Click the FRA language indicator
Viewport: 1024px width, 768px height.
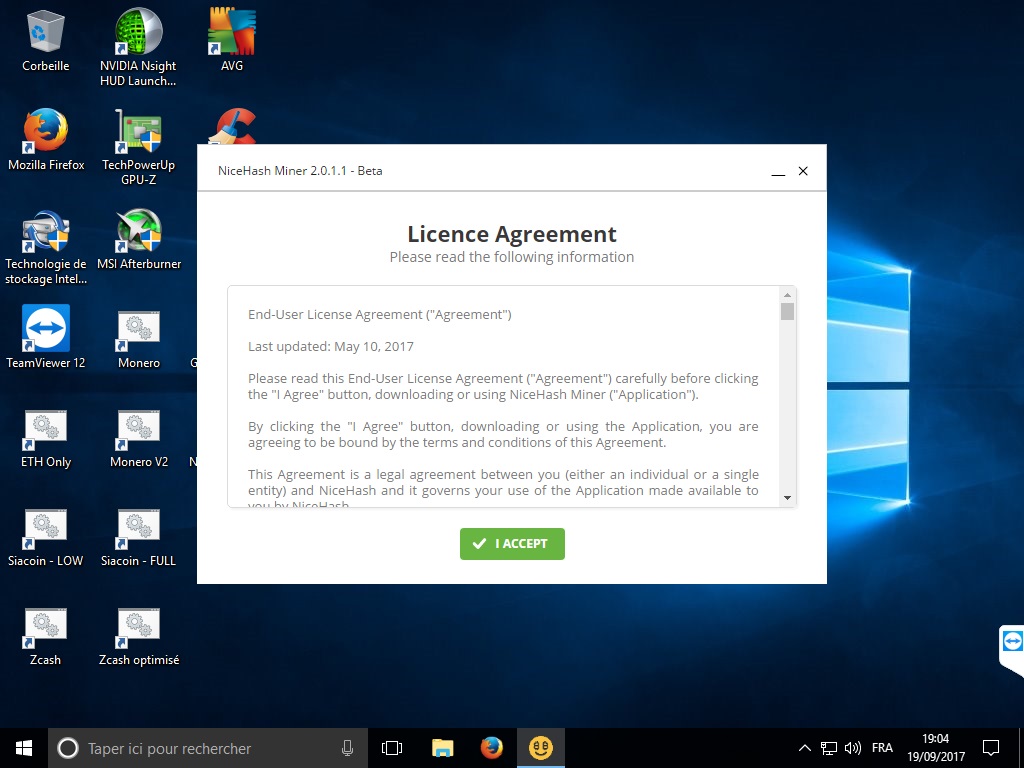click(x=882, y=748)
